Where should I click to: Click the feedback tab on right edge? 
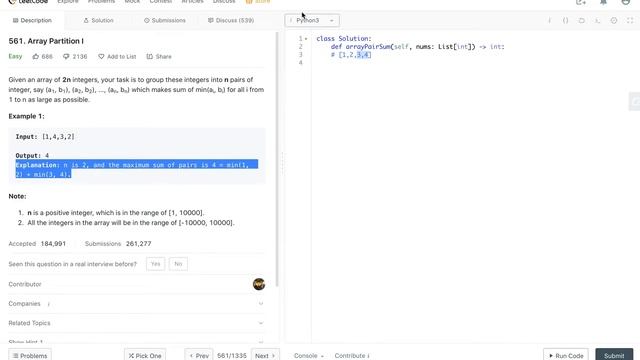(x=634, y=102)
